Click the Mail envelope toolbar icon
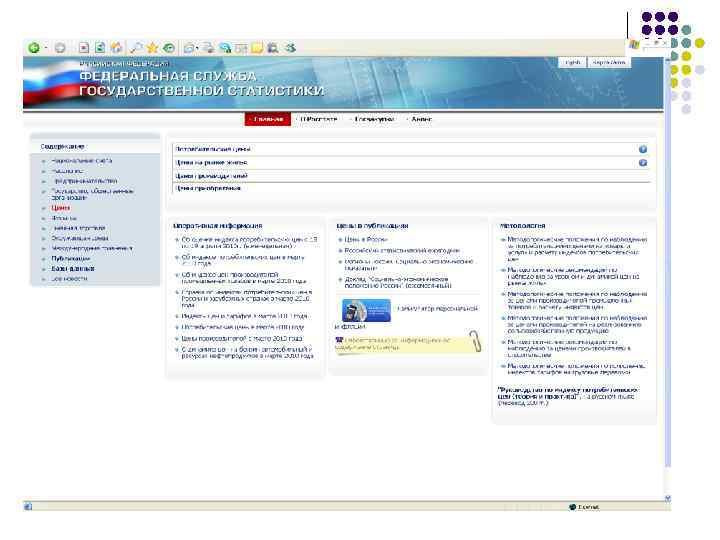Screen dimensions: 720x540 click(188, 48)
